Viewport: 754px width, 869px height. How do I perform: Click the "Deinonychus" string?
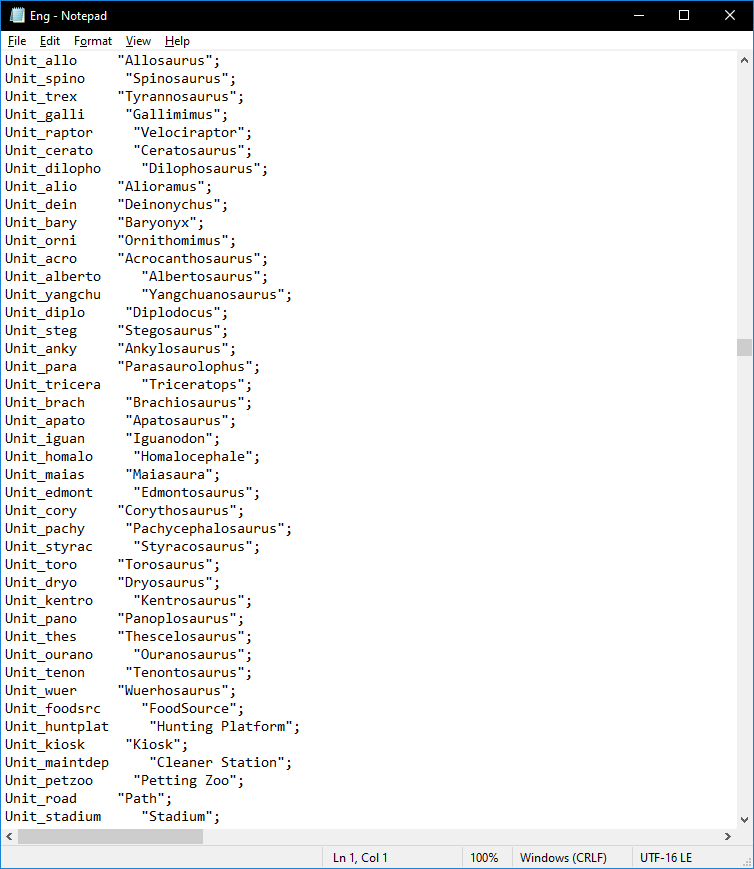tap(172, 205)
